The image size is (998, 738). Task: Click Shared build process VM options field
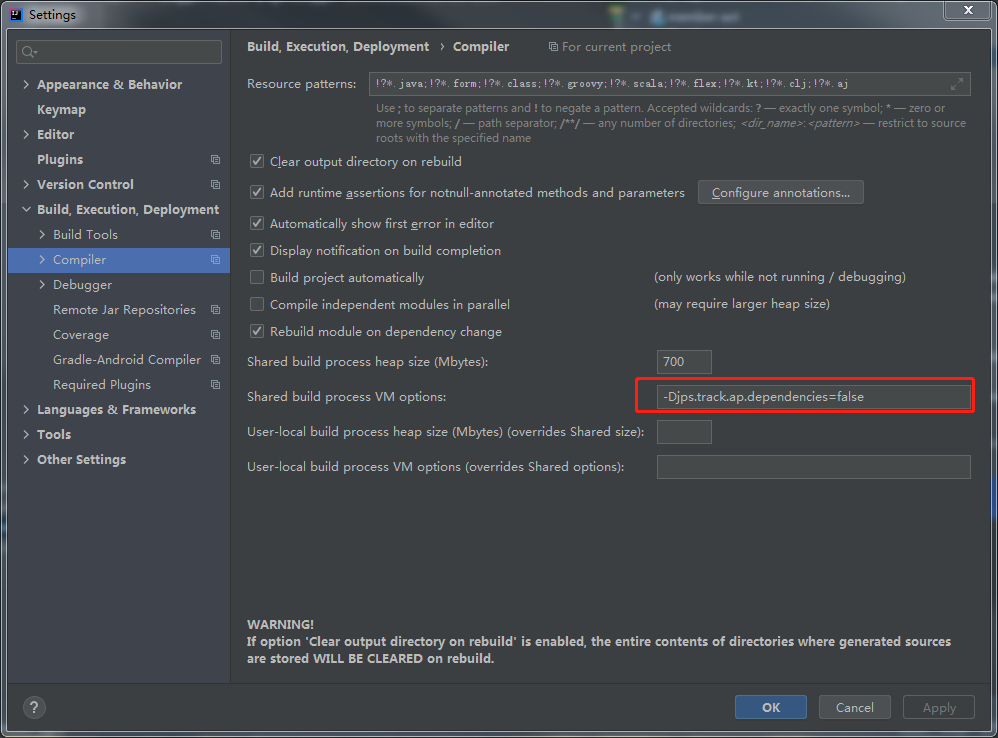(813, 397)
